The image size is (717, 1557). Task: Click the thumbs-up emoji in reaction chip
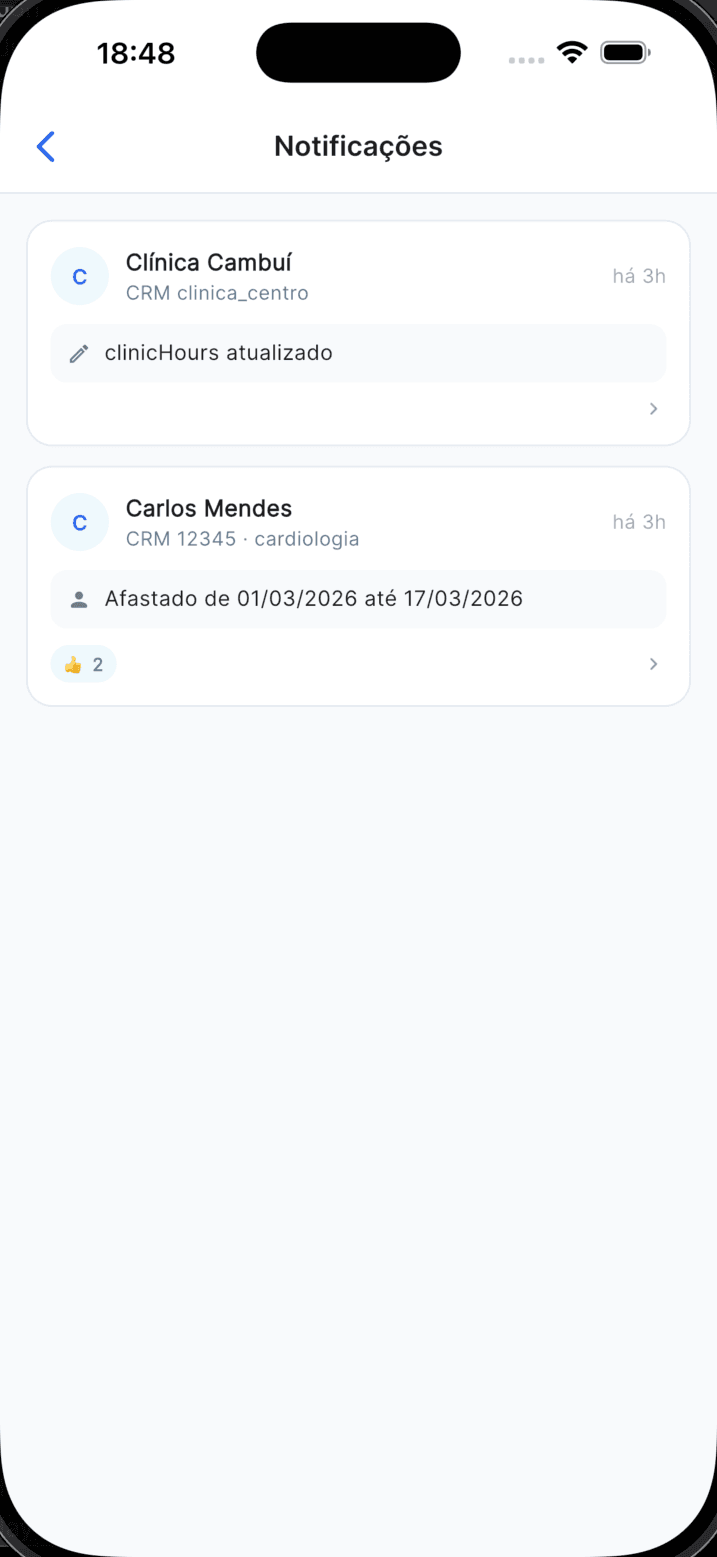71,663
